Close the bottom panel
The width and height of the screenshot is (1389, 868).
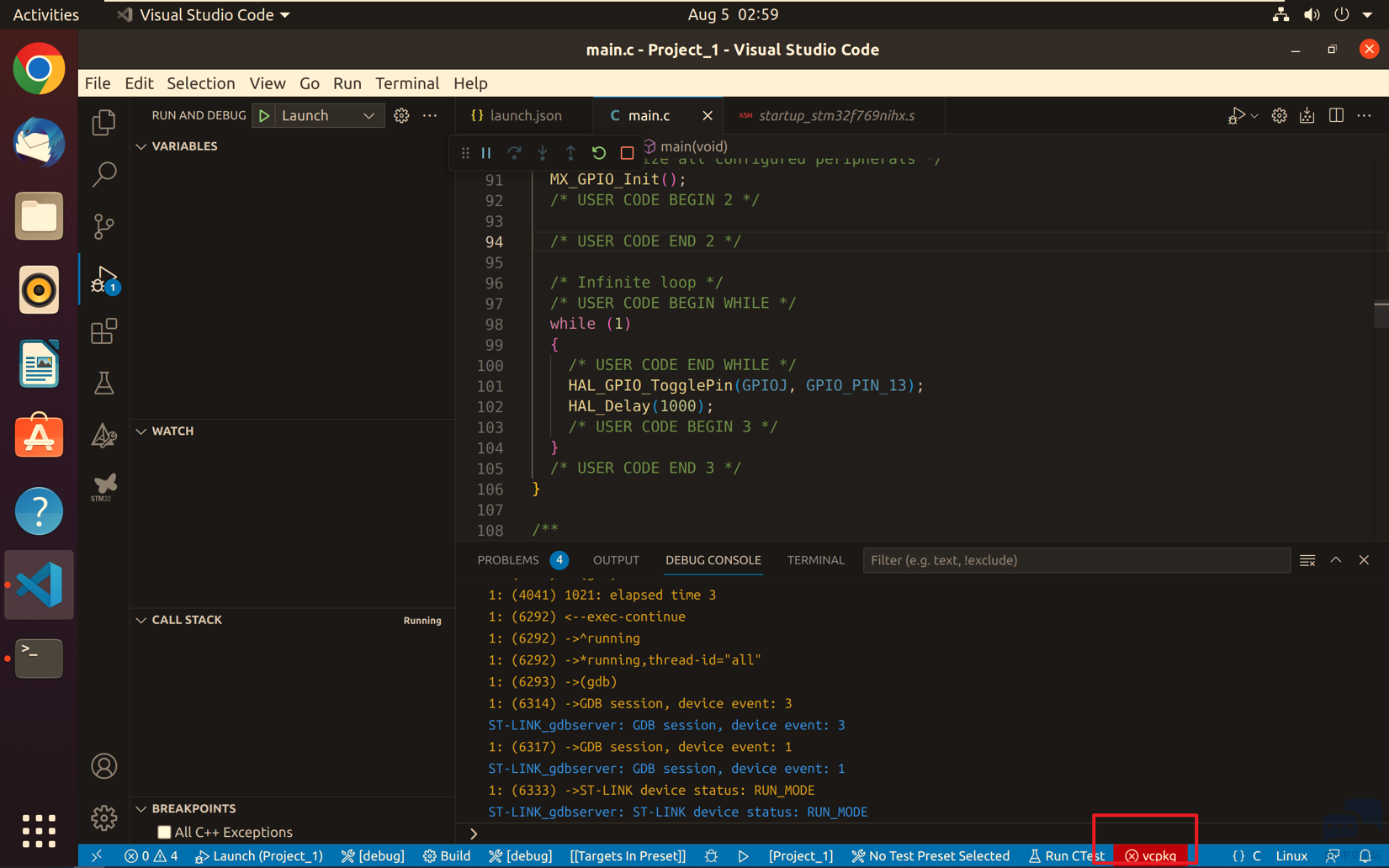[x=1364, y=560]
